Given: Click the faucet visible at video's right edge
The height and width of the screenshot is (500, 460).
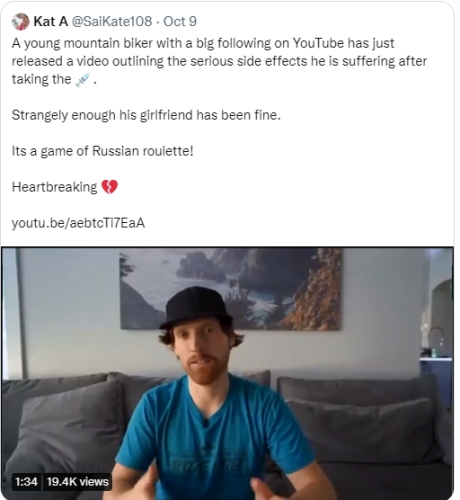Looking at the screenshot, I should tap(435, 340).
